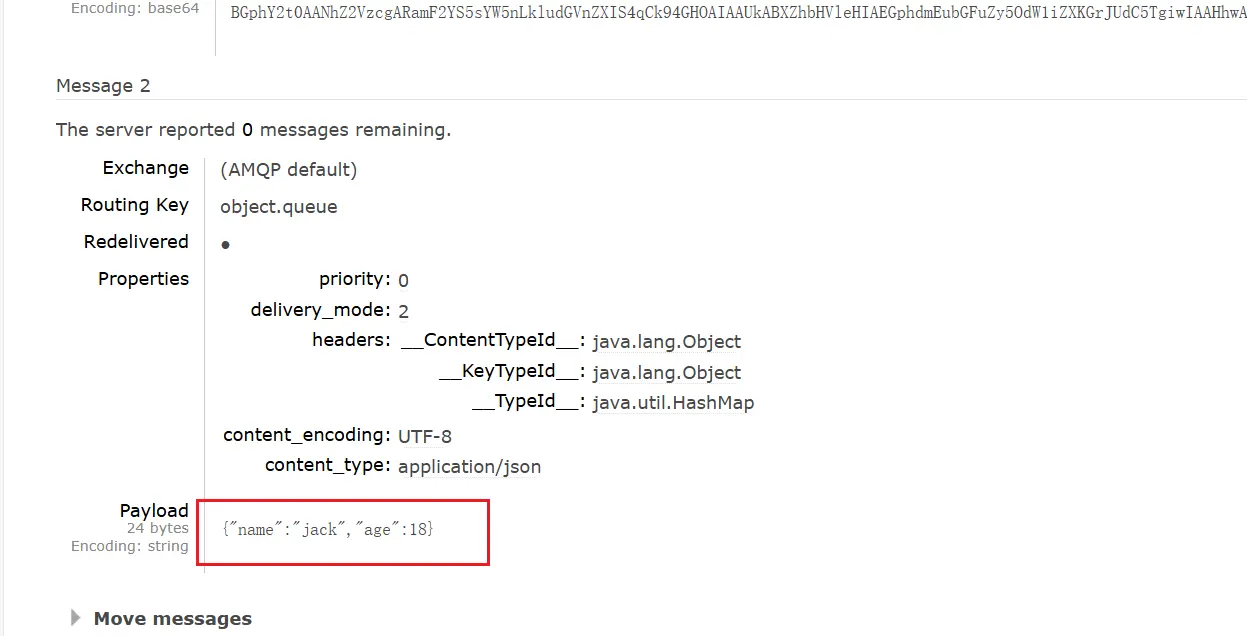Click the object.queue routing key value
Viewport: 1247px width, 636px height.
(279, 208)
